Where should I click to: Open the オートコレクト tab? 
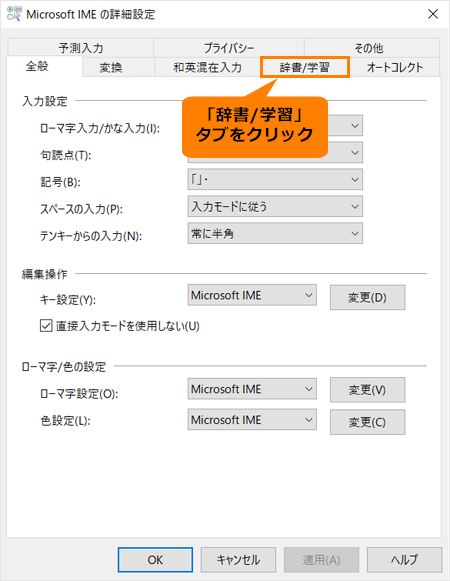click(x=395, y=67)
